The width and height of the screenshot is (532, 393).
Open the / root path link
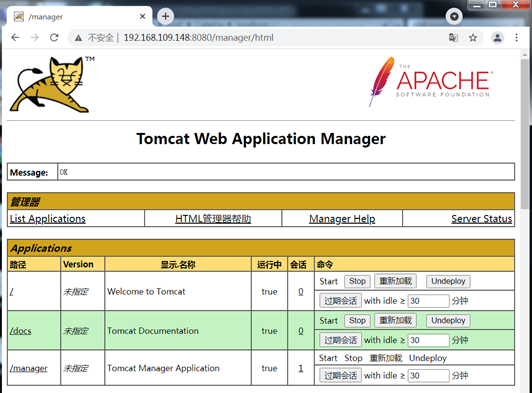(12, 292)
